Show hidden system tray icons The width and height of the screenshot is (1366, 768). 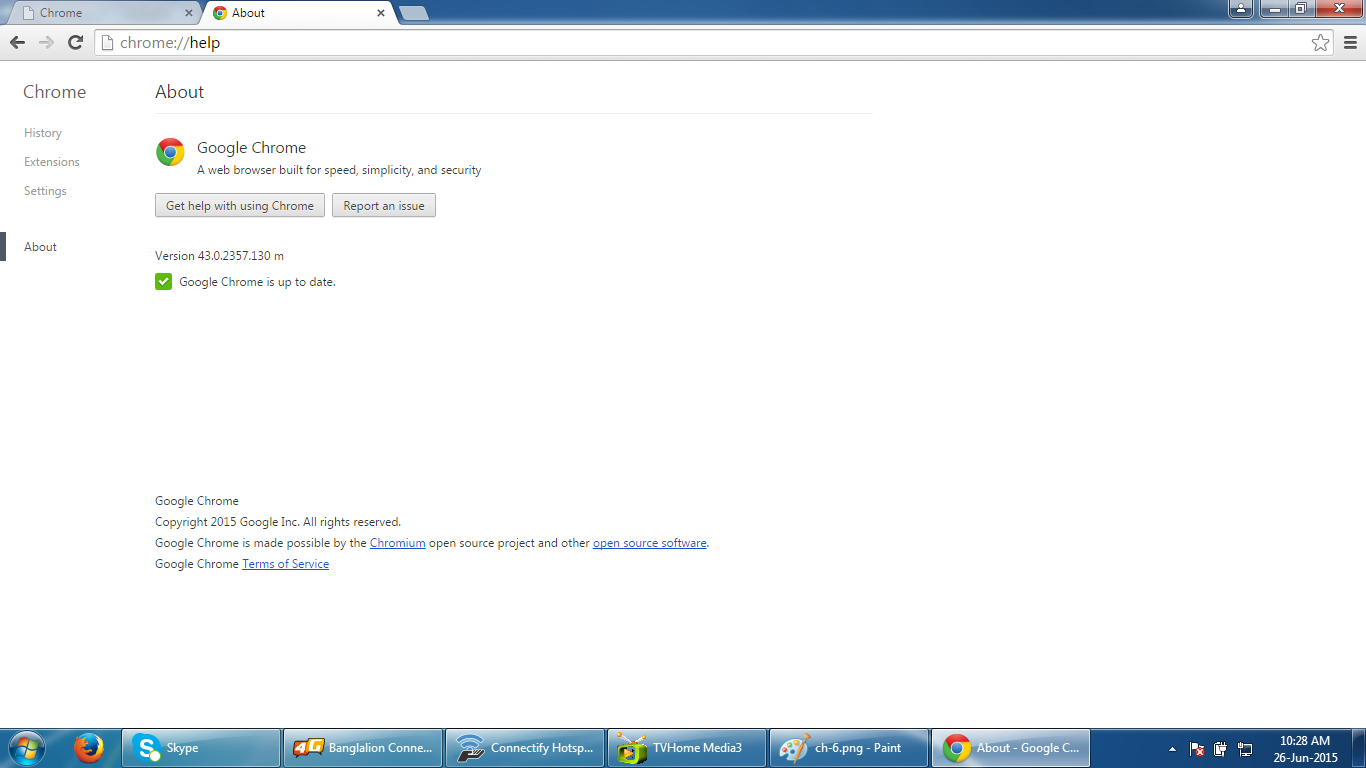click(x=1172, y=748)
